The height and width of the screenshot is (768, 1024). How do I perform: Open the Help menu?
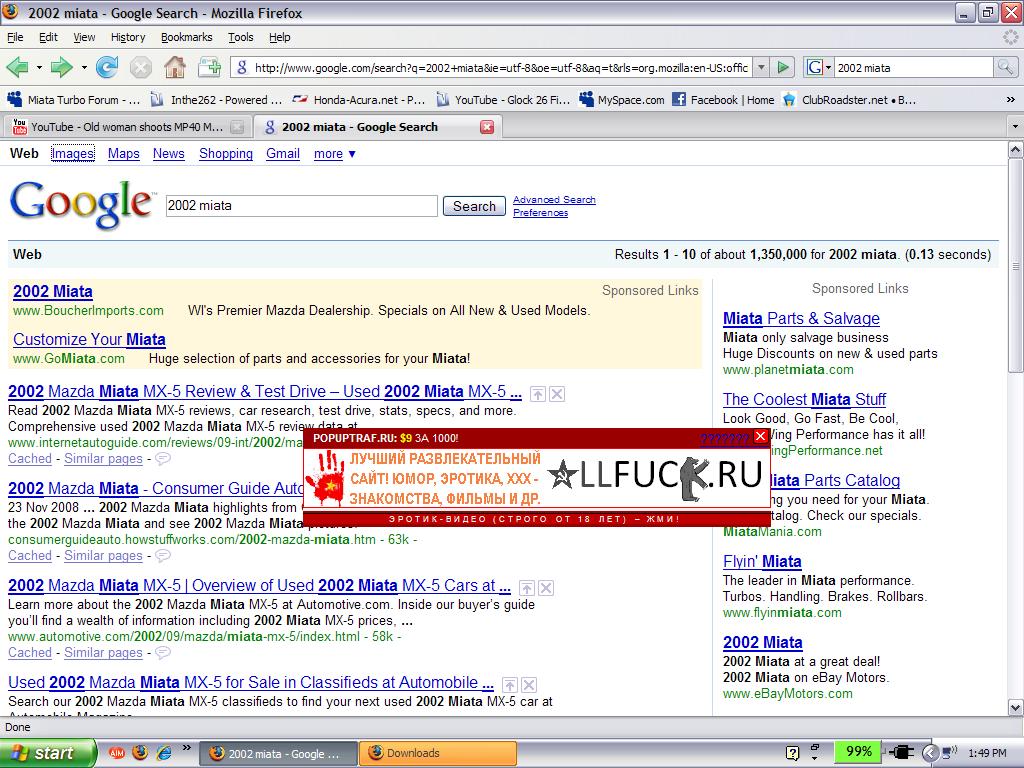pos(280,37)
